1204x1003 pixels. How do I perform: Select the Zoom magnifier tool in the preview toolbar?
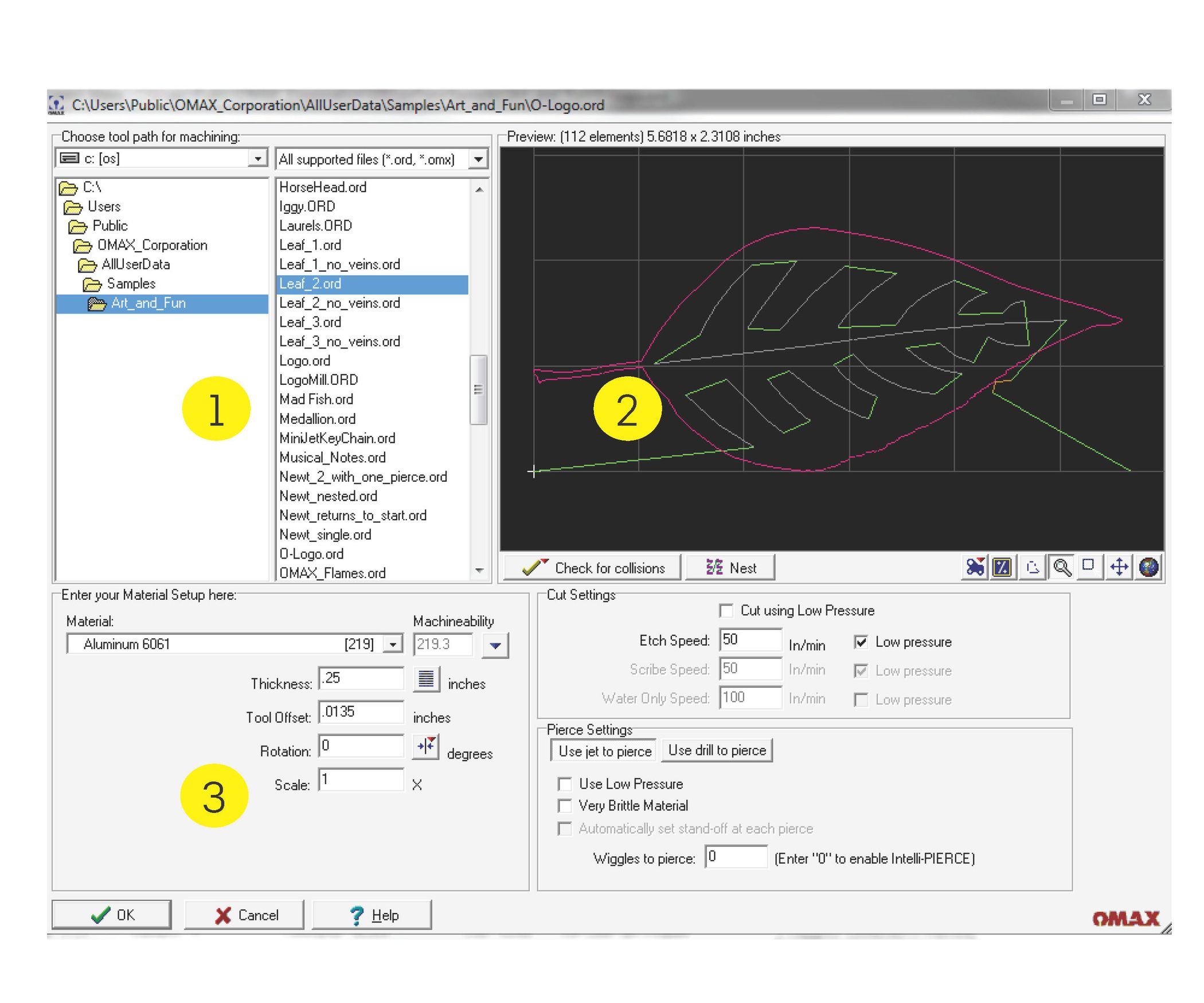click(x=1062, y=568)
